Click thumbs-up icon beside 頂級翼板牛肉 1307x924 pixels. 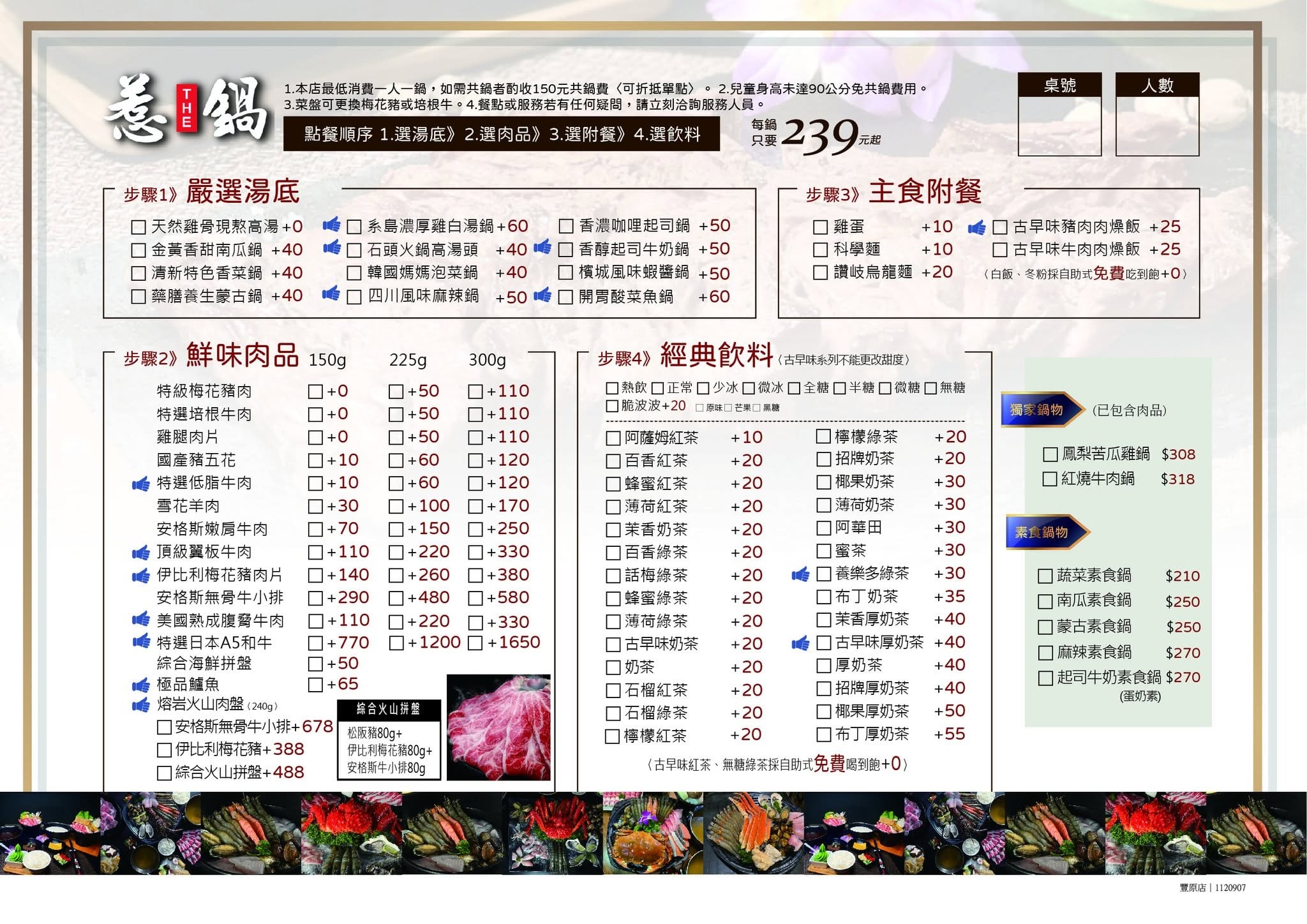[x=140, y=553]
